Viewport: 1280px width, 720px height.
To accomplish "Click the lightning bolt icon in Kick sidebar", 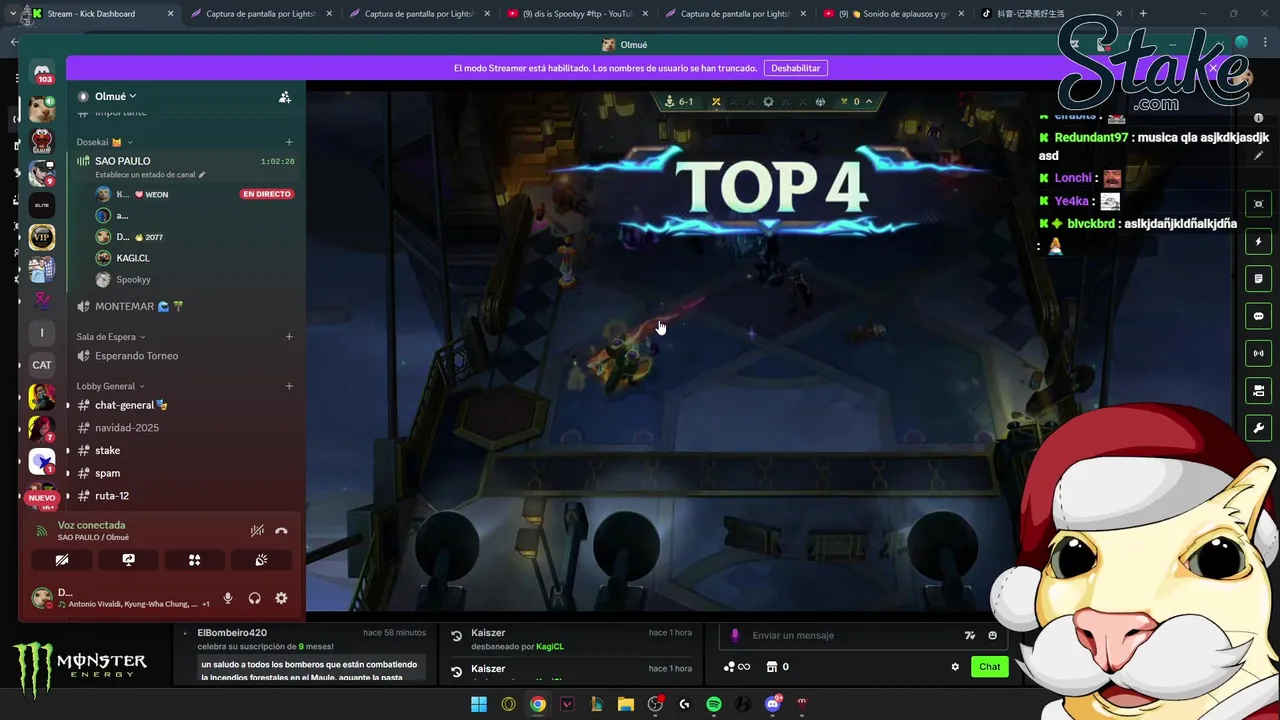I will (1258, 242).
